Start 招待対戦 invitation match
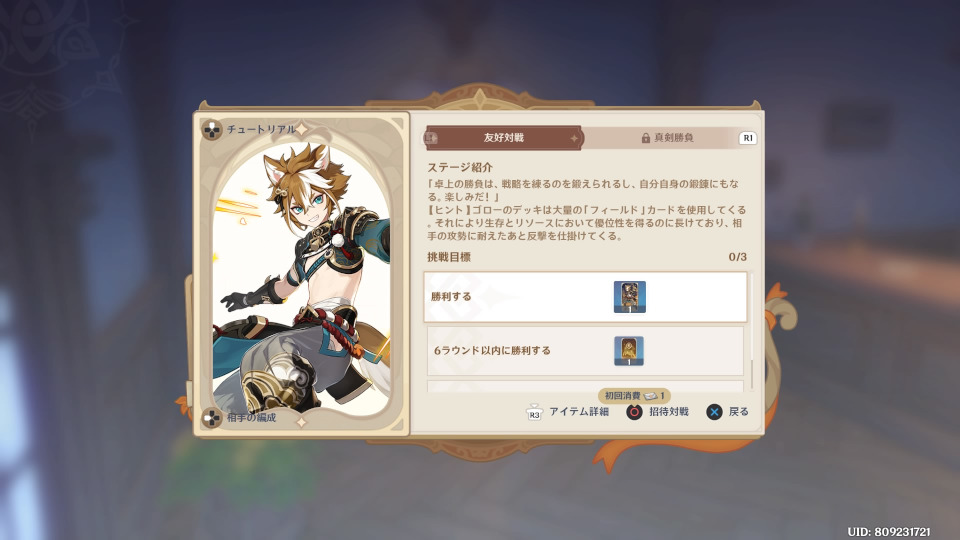960x540 pixels. tap(669, 411)
